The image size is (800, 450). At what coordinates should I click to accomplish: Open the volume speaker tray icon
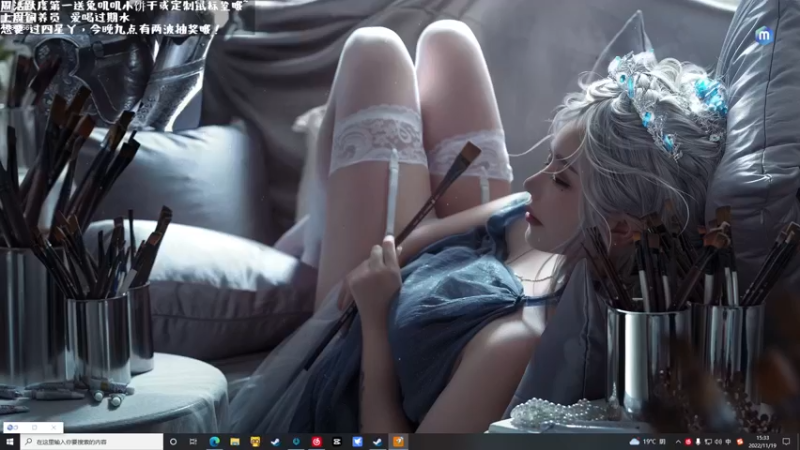pos(718,442)
